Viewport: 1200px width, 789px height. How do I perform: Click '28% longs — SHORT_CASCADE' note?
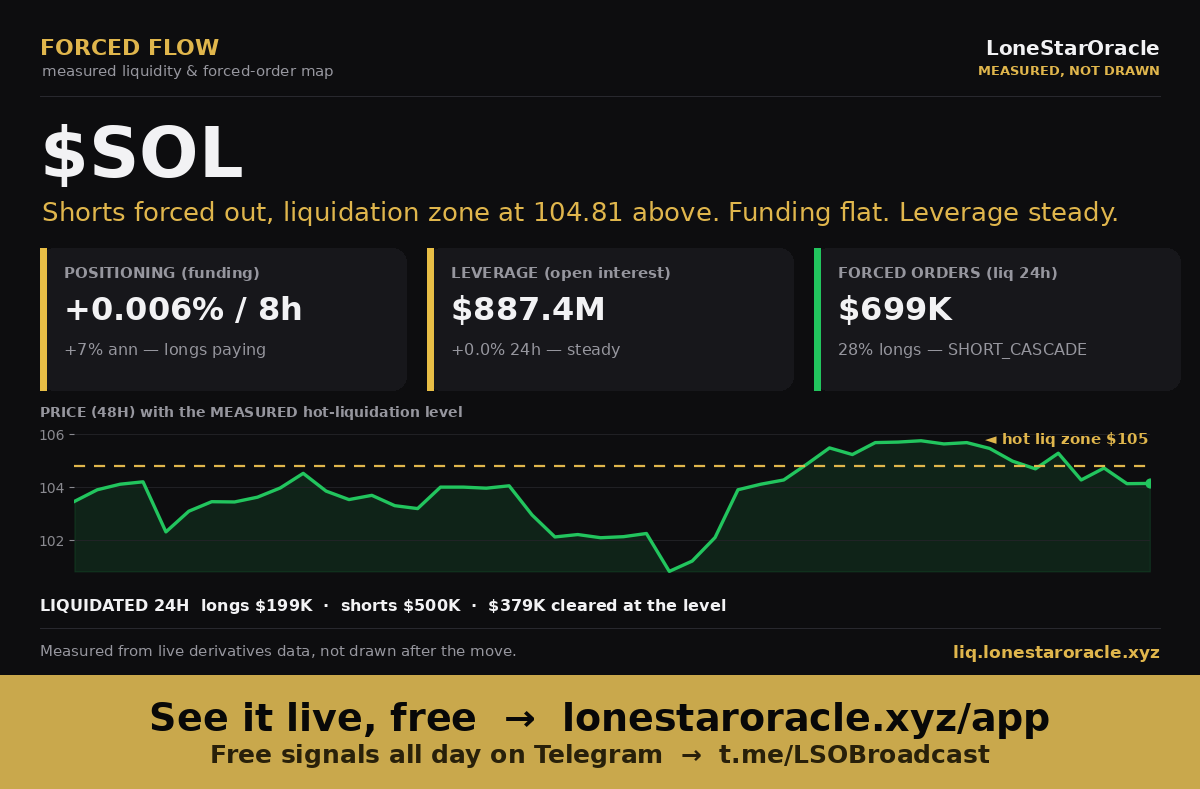(962, 350)
